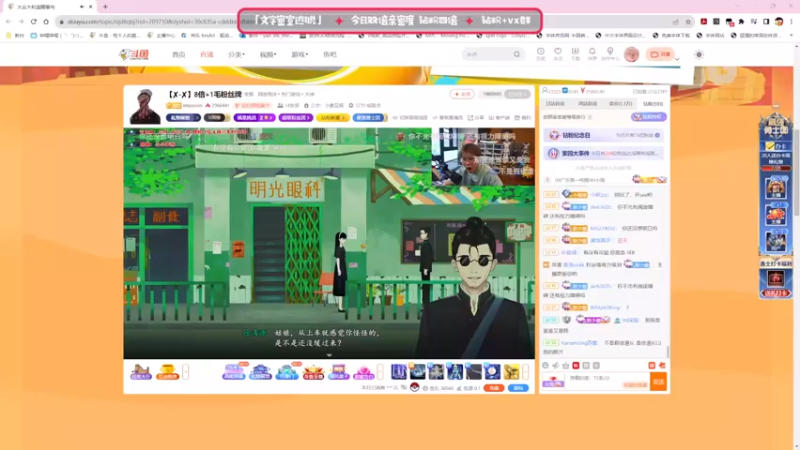Expand the 分类 category dropdown

click(236, 55)
